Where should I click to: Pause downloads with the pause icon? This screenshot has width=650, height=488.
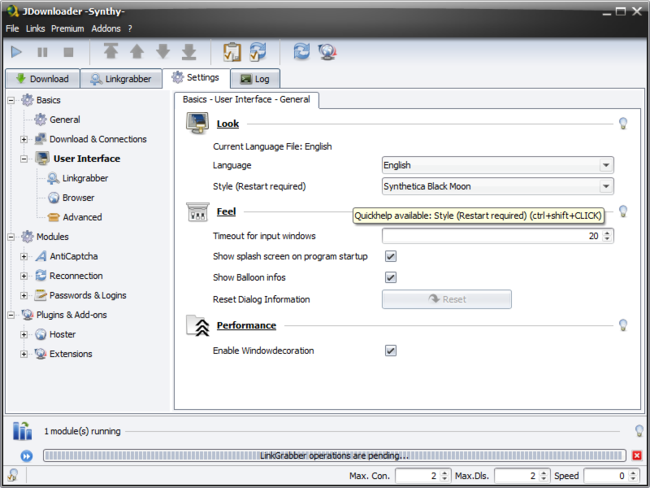42,52
